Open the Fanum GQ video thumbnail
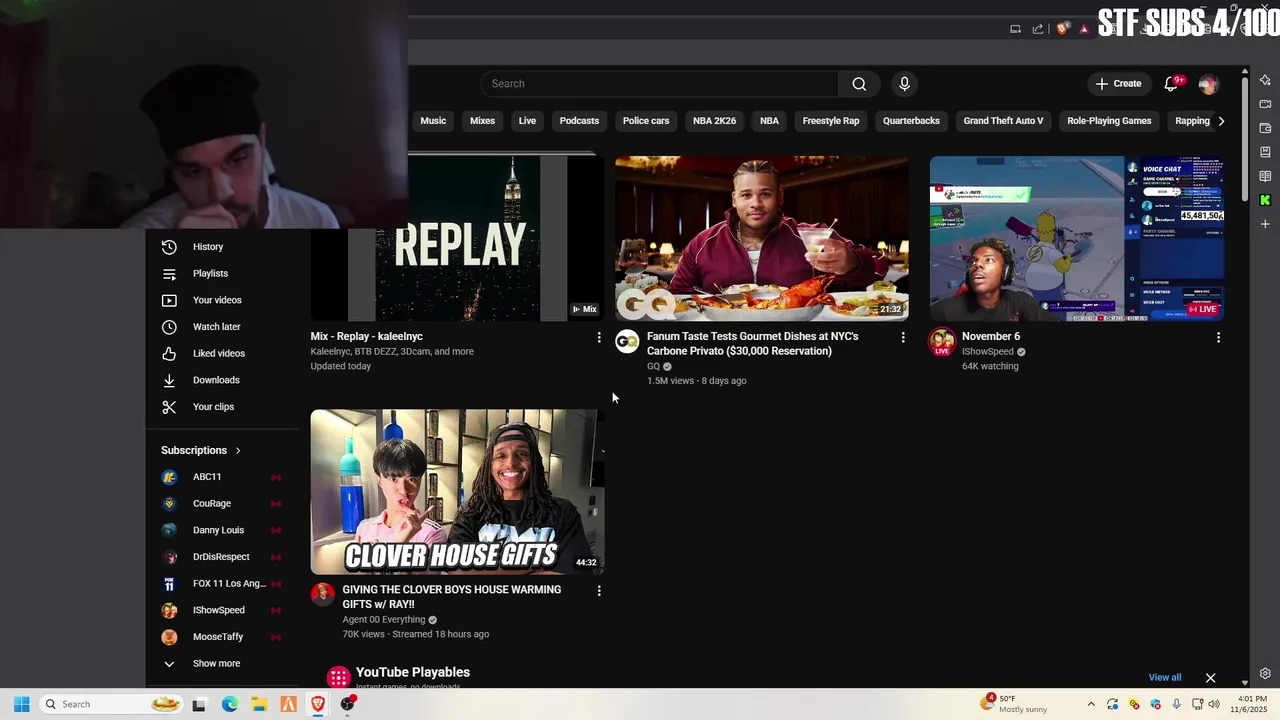 [762, 238]
